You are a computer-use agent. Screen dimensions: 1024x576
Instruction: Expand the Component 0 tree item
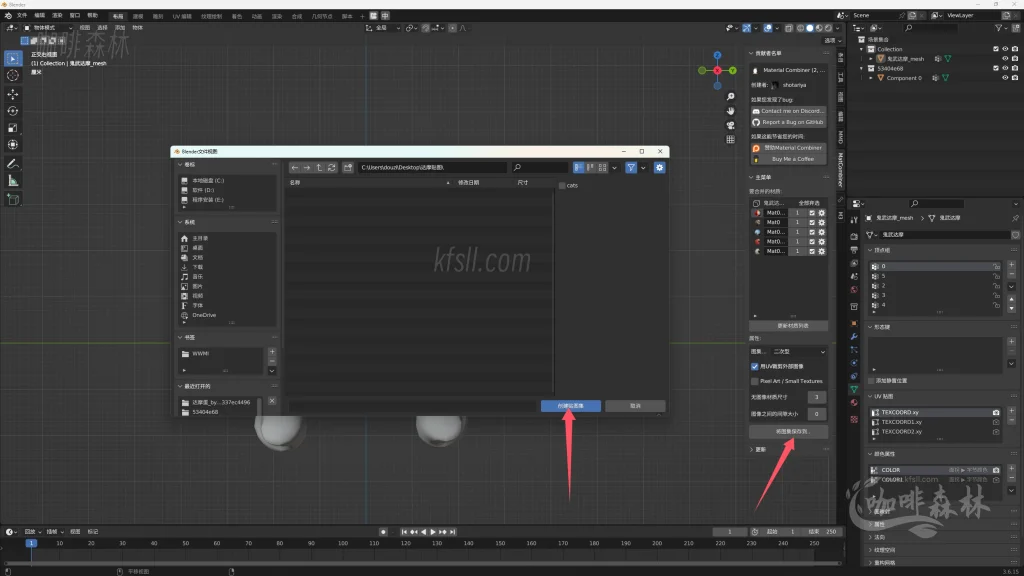point(871,78)
